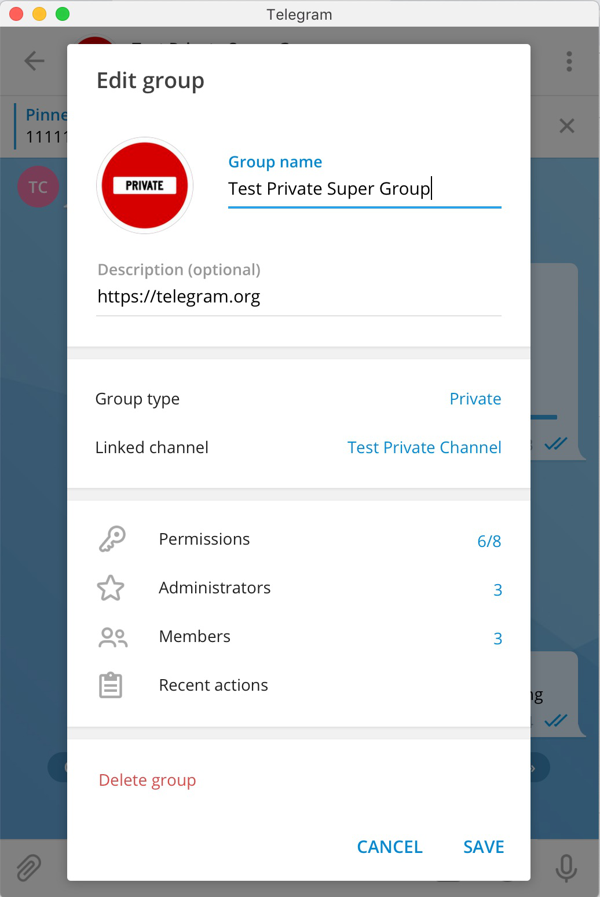
Task: Open the Members list
Action: (x=195, y=637)
